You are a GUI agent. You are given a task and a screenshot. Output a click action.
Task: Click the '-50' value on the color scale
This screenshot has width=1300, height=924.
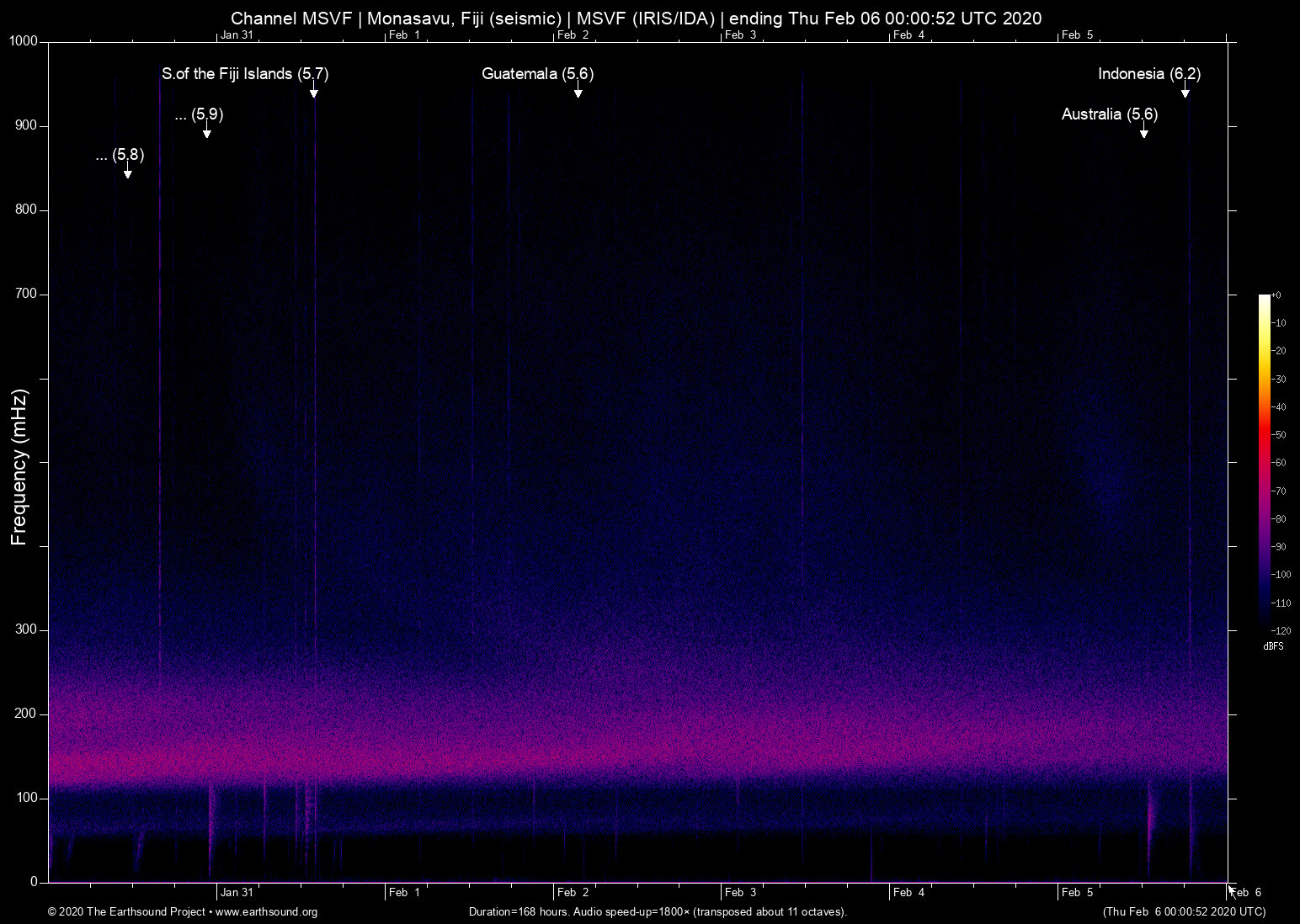point(1278,435)
